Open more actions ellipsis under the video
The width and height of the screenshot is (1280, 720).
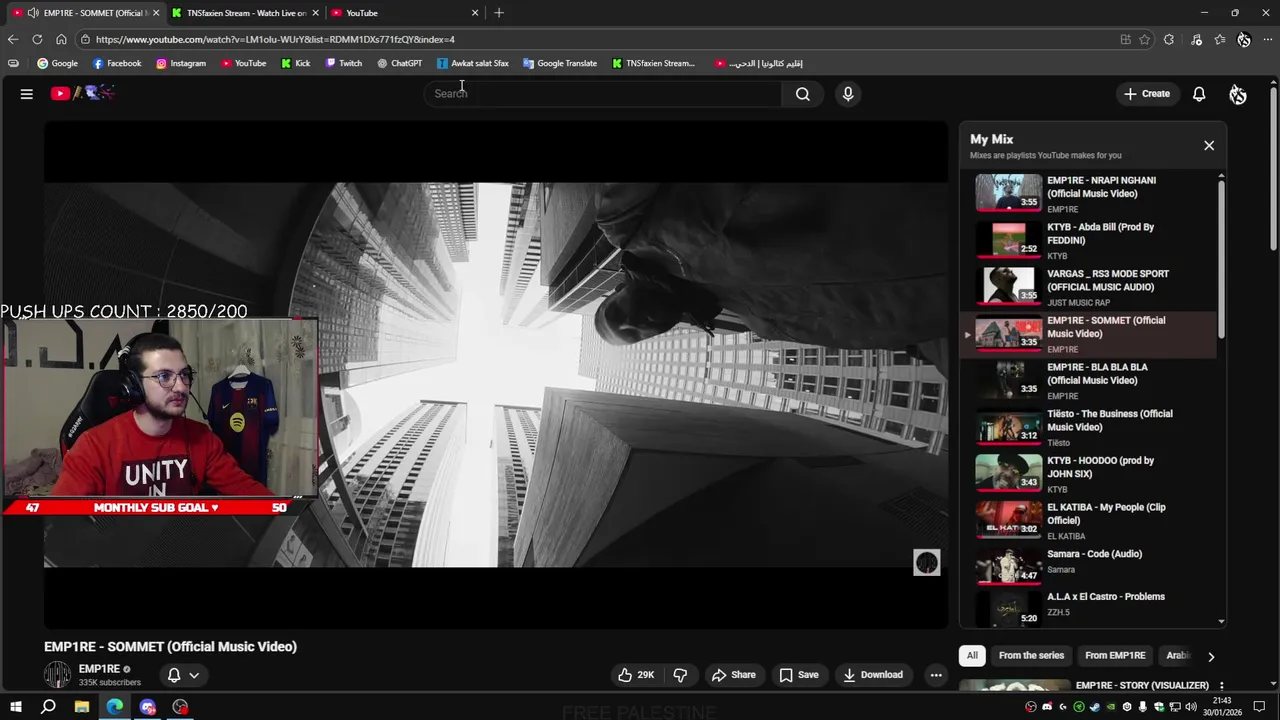pos(936,675)
